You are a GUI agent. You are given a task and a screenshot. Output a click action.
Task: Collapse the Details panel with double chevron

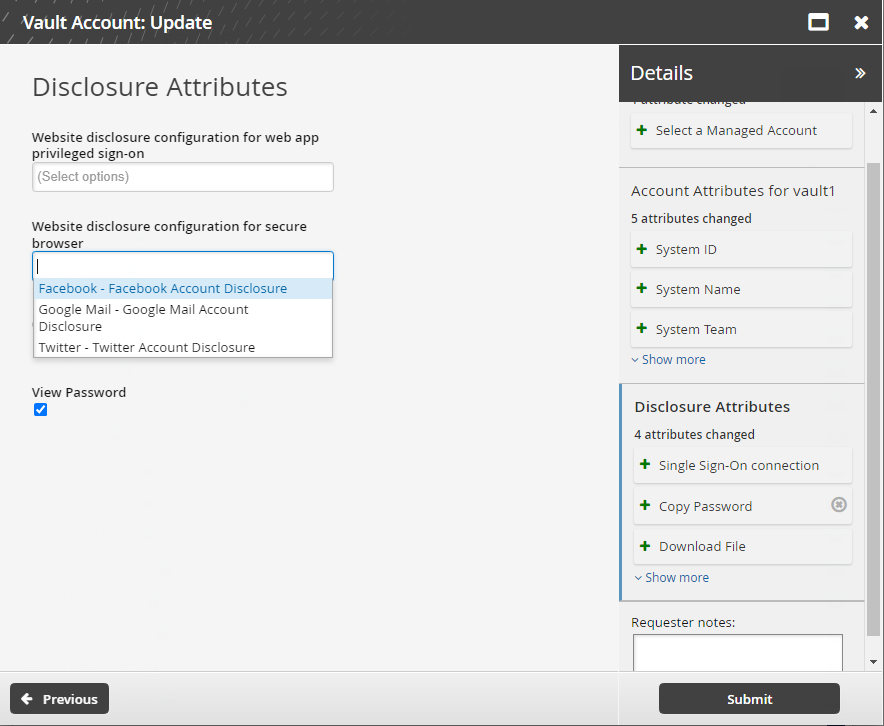[860, 73]
